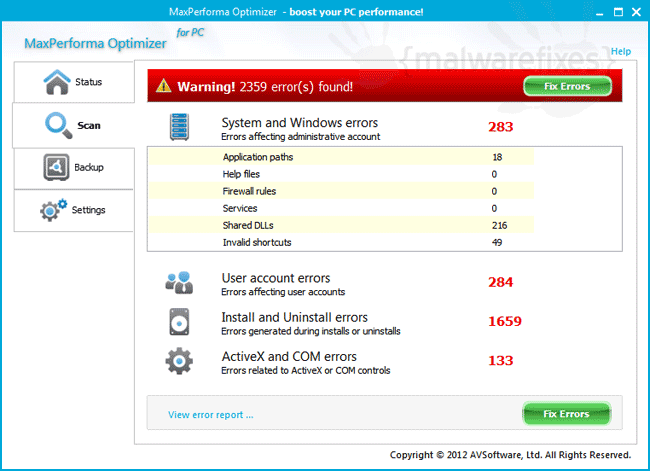Screen dimensions: 650x471
Task: Click 'Errors affecting administrative account' text
Action: pyautogui.click(x=301, y=137)
